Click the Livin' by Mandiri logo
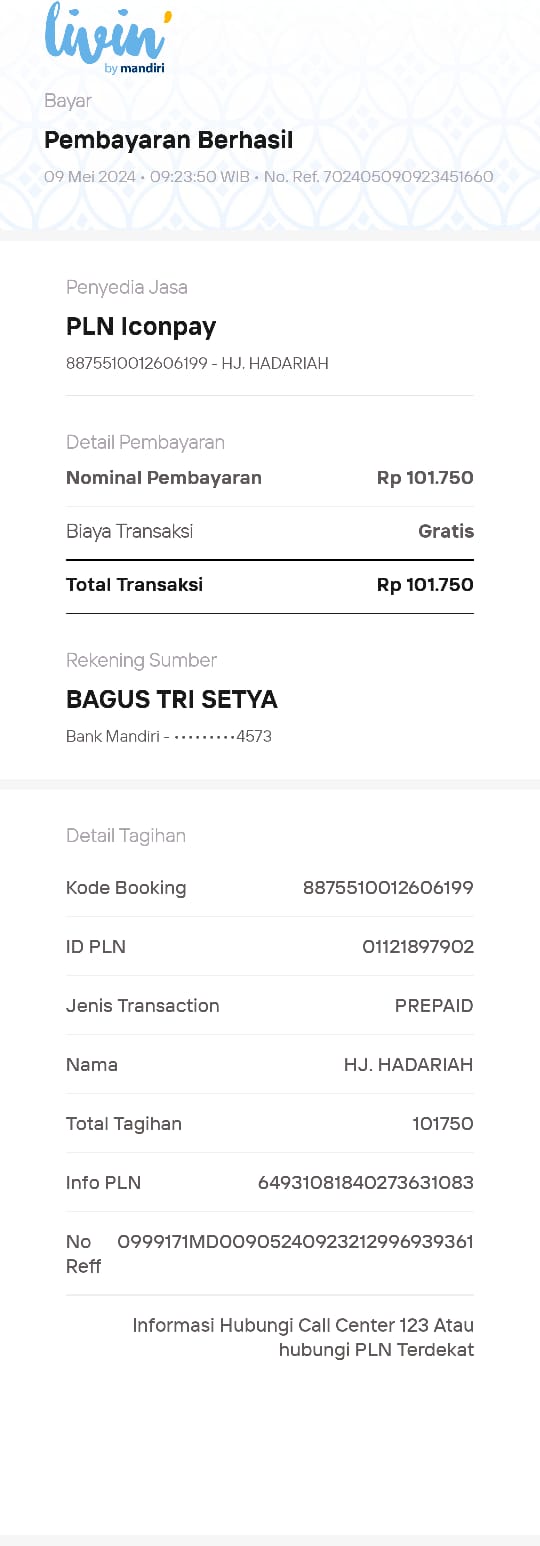The width and height of the screenshot is (540, 1546). click(x=106, y=39)
